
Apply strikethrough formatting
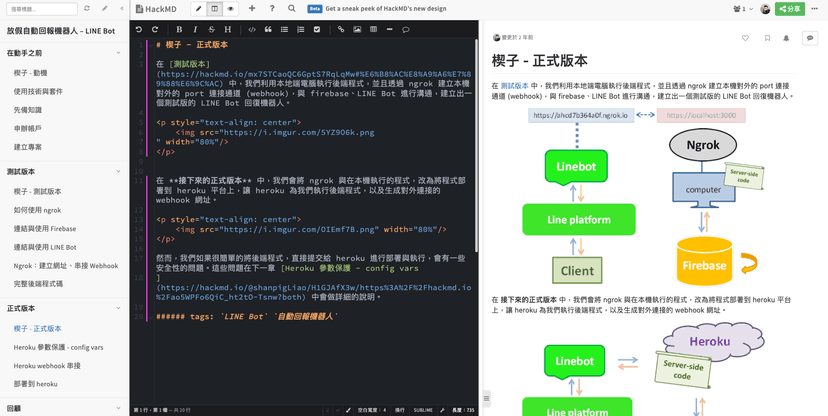pyautogui.click(x=211, y=30)
